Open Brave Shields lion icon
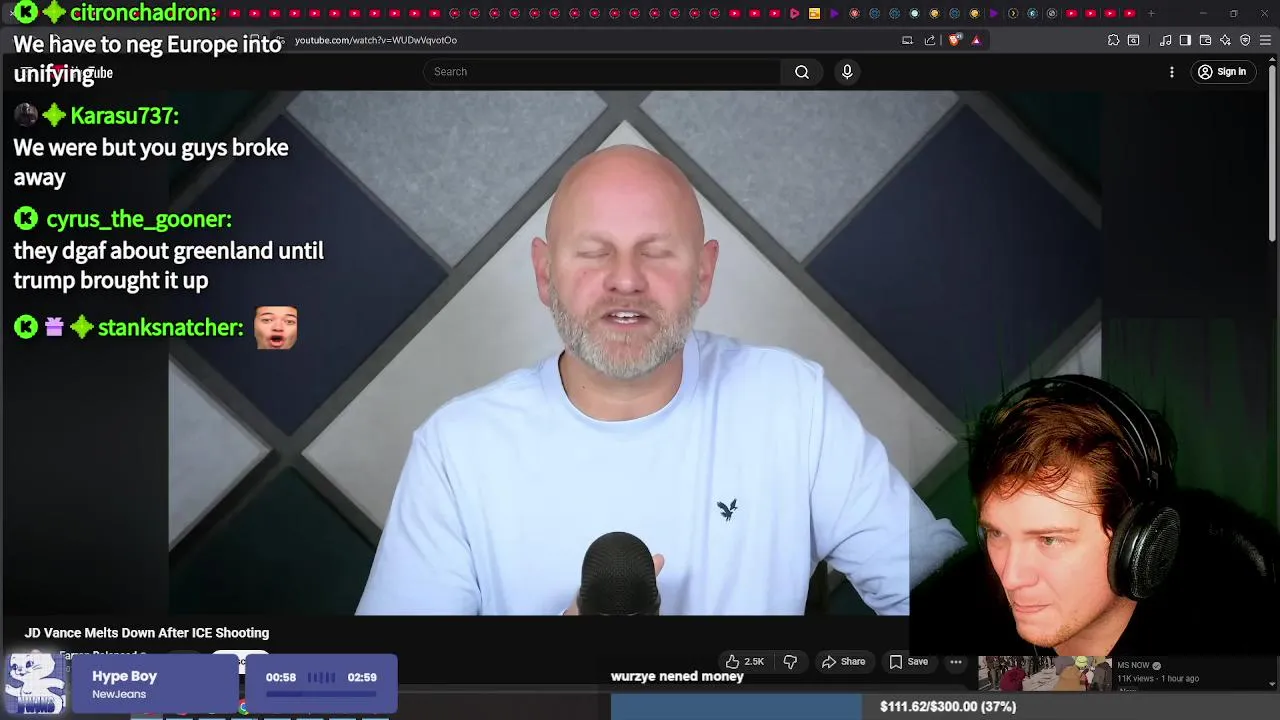Image resolution: width=1280 pixels, height=720 pixels. [954, 40]
